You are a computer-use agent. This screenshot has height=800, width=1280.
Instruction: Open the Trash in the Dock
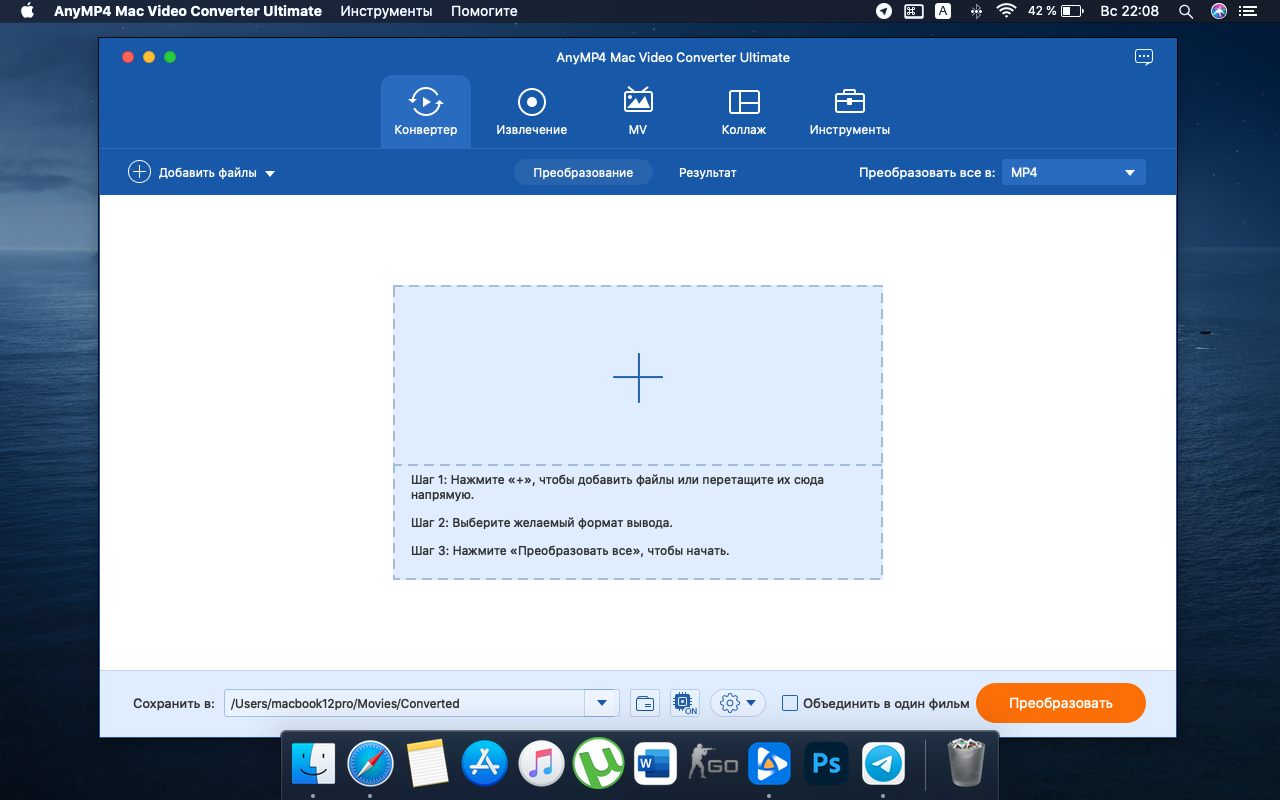(x=967, y=765)
